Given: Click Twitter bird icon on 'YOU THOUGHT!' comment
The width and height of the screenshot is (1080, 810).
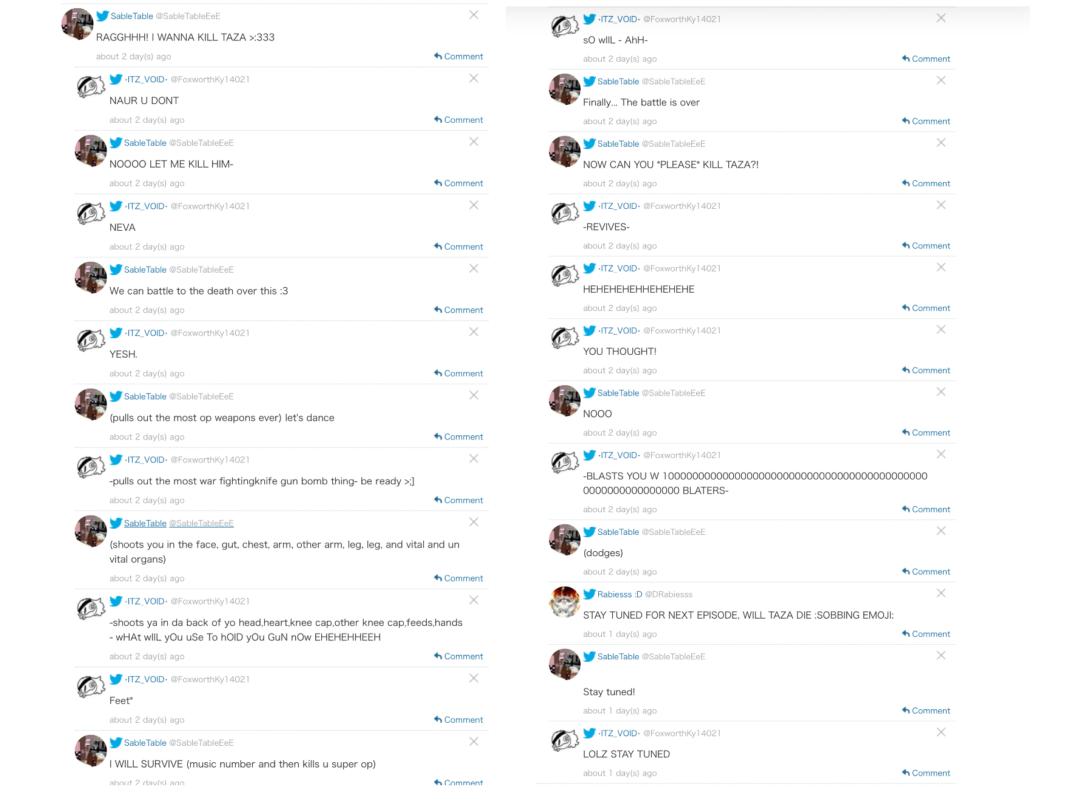Looking at the screenshot, I should coord(590,330).
